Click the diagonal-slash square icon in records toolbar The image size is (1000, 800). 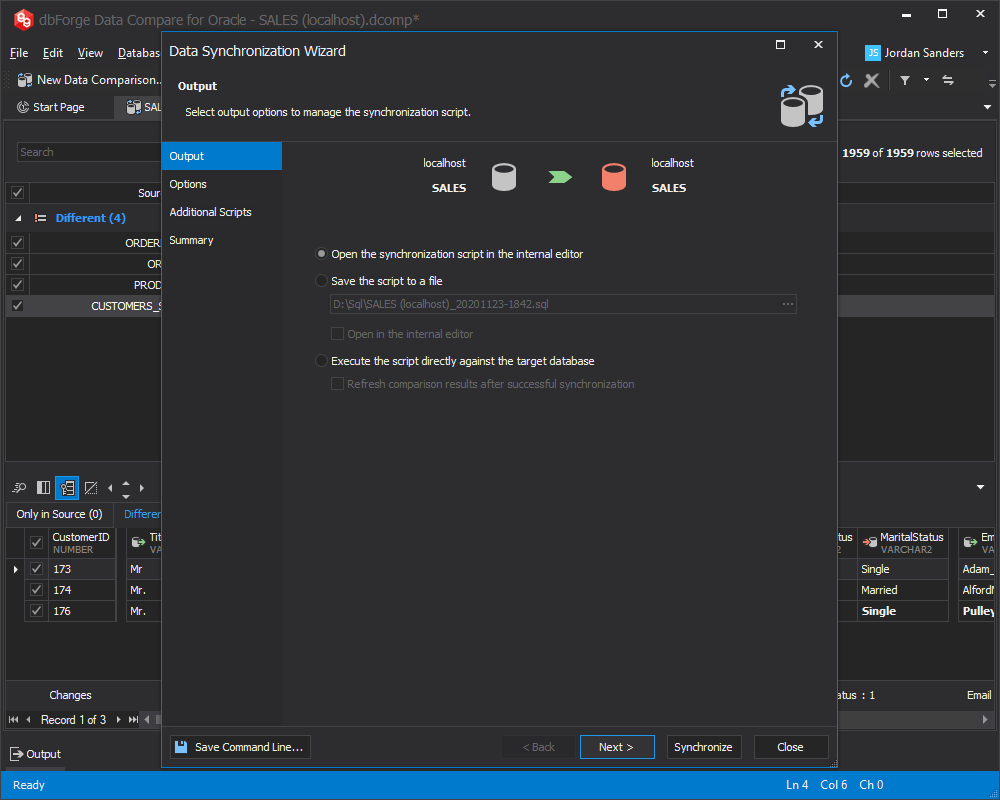tap(91, 488)
